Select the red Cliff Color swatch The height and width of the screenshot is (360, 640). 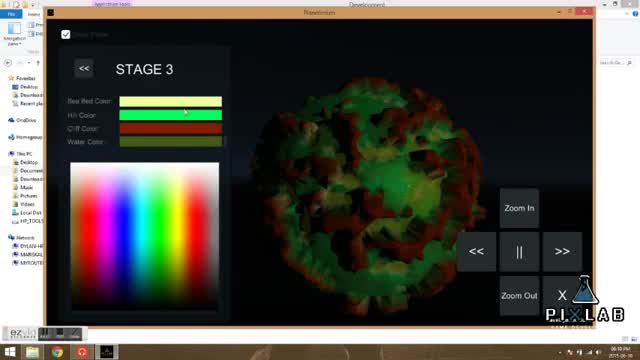171,128
